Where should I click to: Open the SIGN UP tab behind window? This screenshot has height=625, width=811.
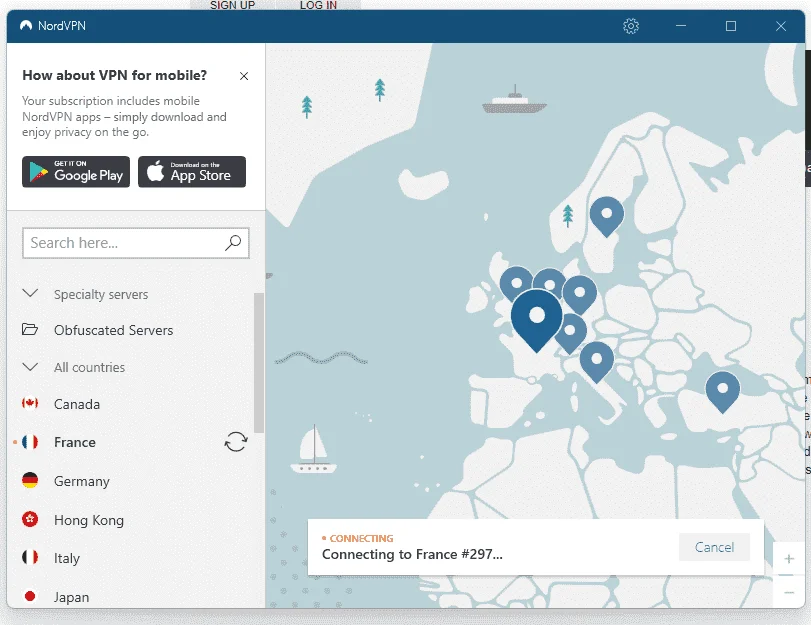[x=233, y=5]
